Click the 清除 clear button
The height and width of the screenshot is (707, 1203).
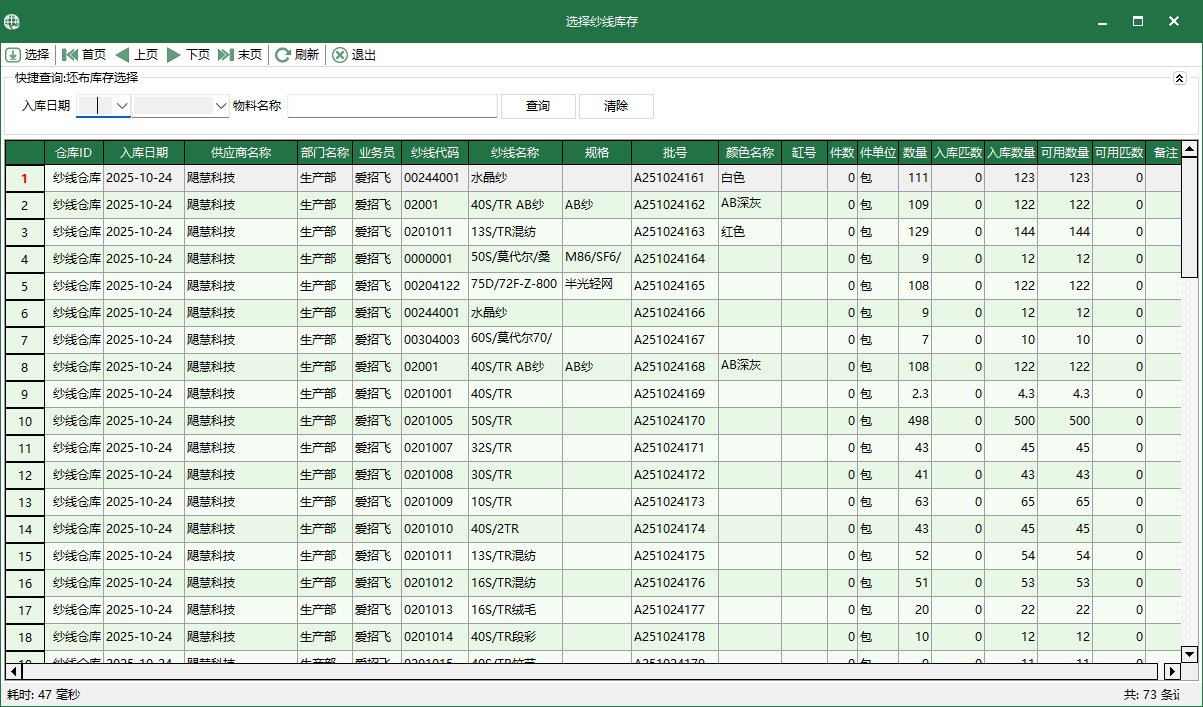[x=617, y=106]
